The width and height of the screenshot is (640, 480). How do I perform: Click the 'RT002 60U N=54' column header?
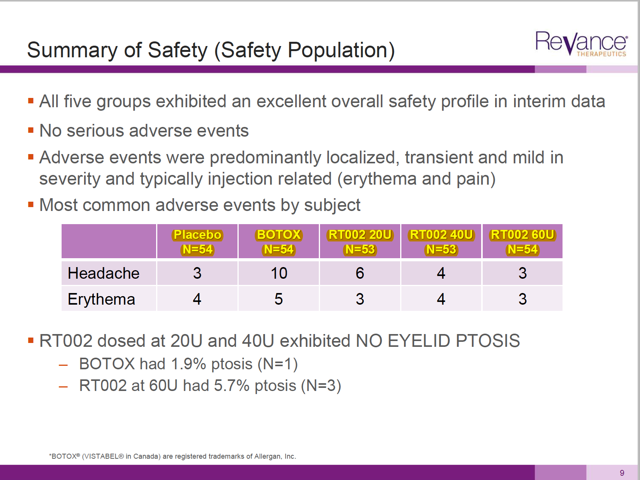522,242
